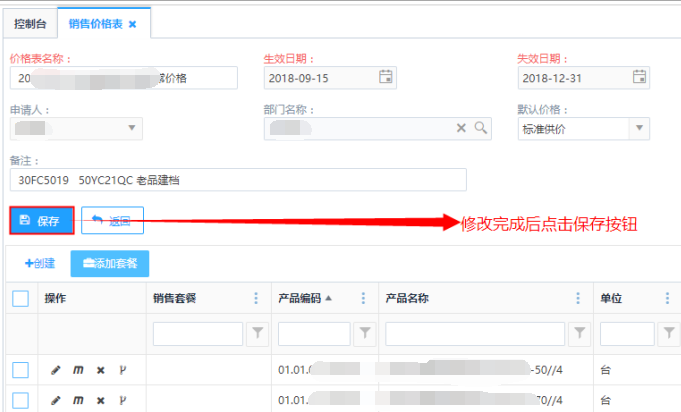681x412 pixels.
Task: Open the 失效日期 calendar picker
Action: [x=639, y=77]
